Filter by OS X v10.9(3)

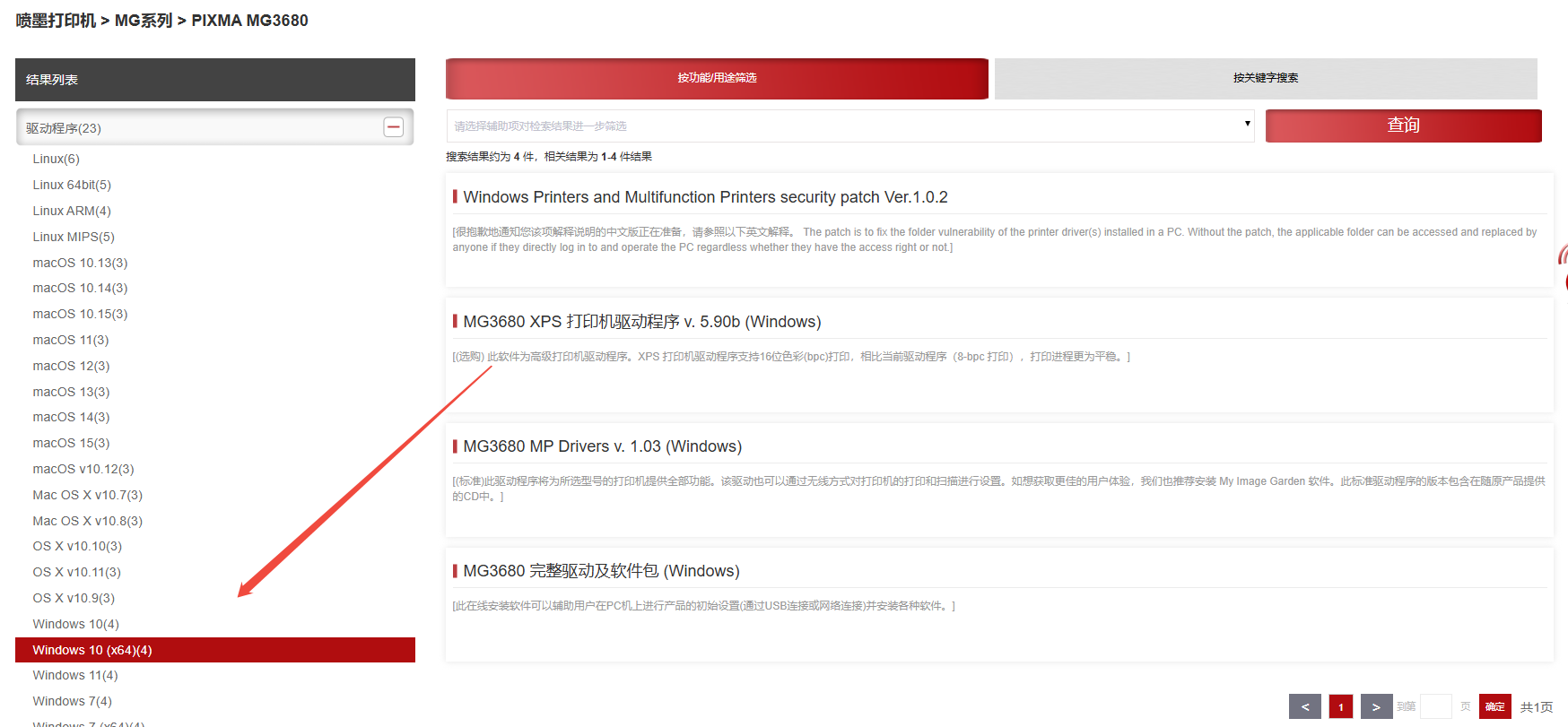click(x=74, y=598)
